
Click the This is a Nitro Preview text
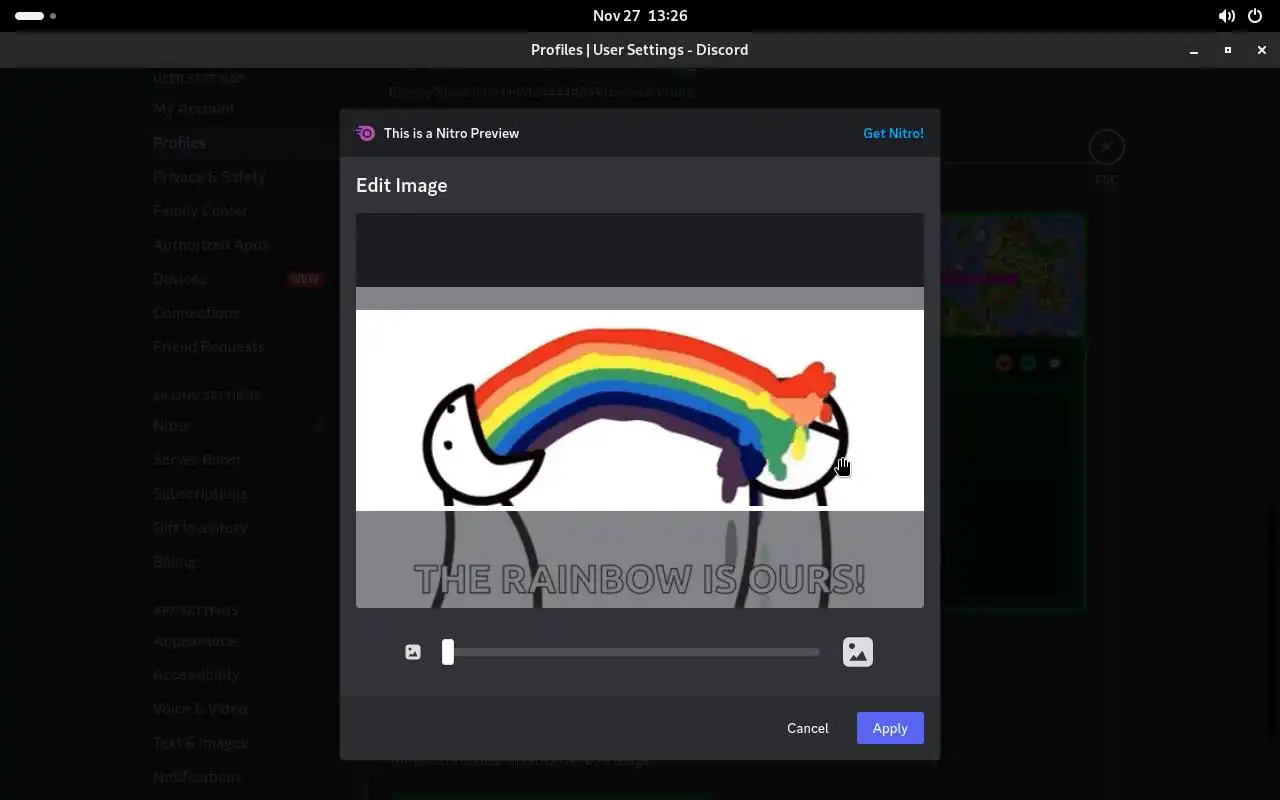pos(451,133)
